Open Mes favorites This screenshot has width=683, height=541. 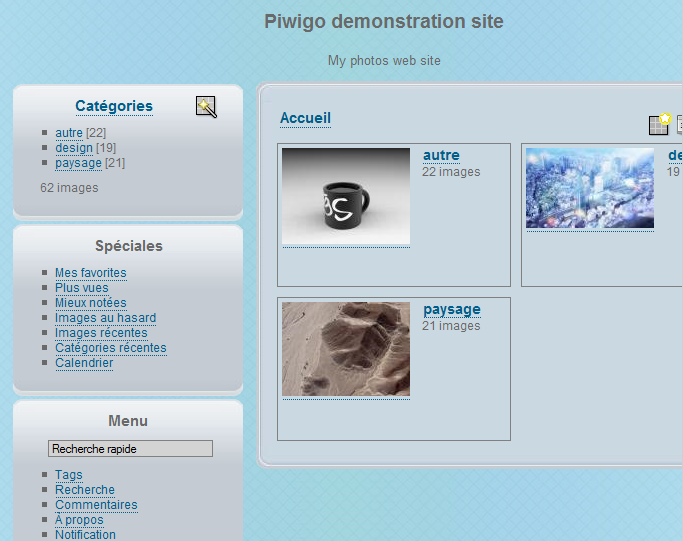coord(91,273)
